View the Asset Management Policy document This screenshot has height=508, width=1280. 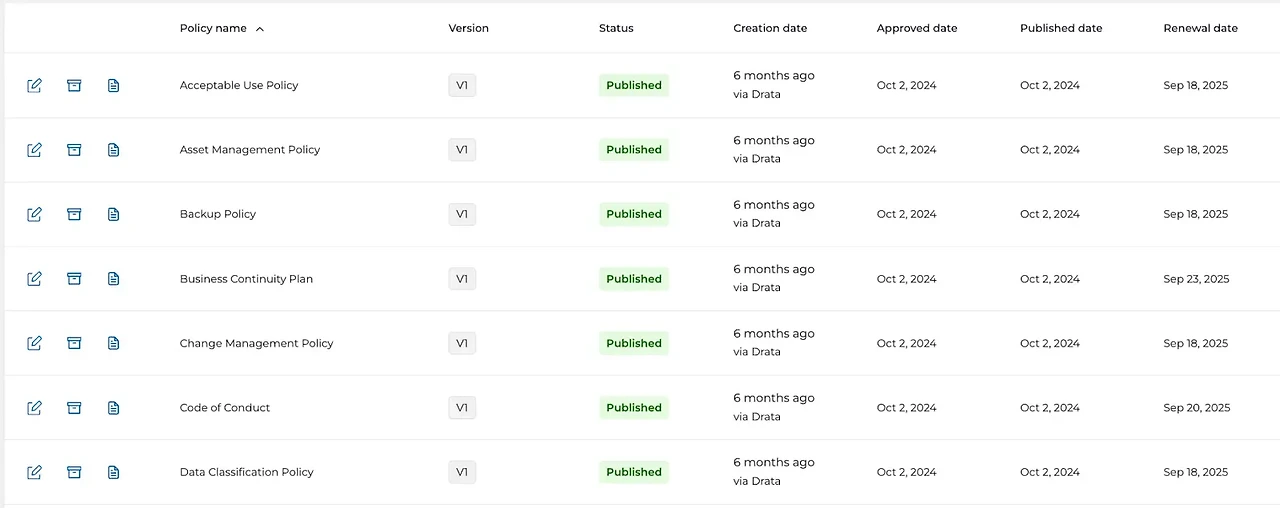113,150
